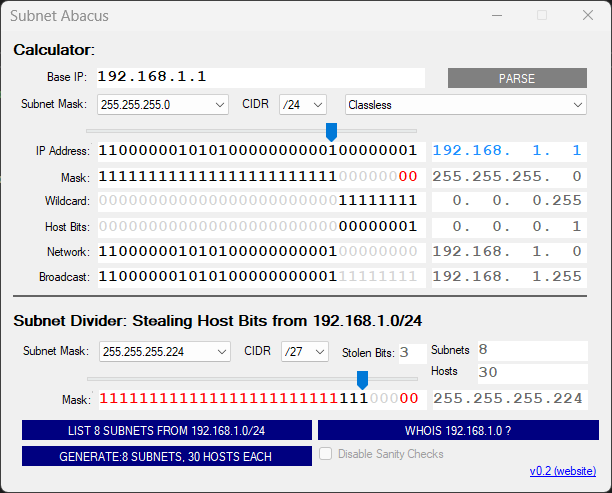Click the IP address dotted decimal 192.168.1.1 field
This screenshot has height=493, width=612.
(x=507, y=151)
